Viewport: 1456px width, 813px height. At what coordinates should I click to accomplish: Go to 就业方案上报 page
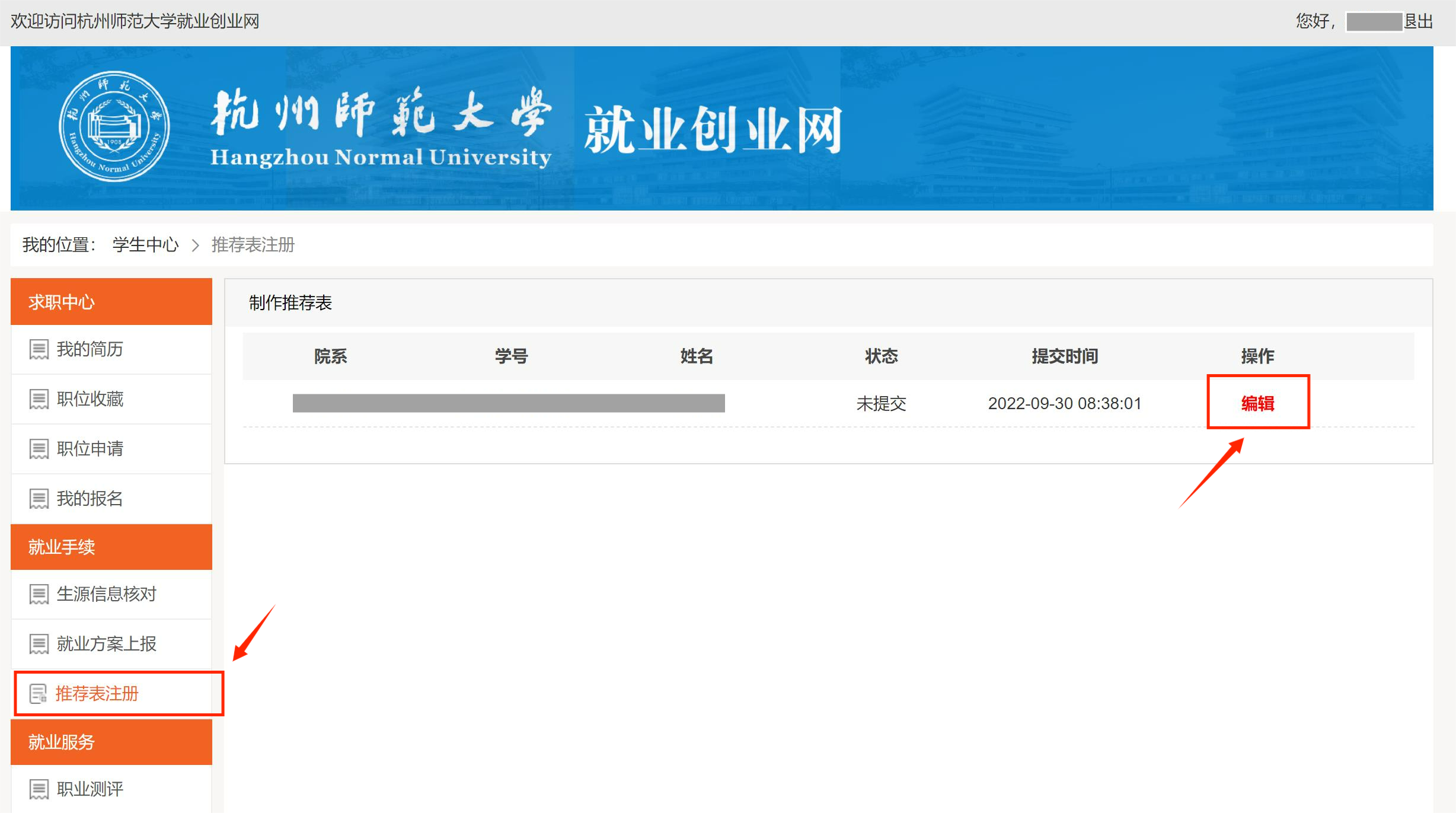(x=107, y=643)
